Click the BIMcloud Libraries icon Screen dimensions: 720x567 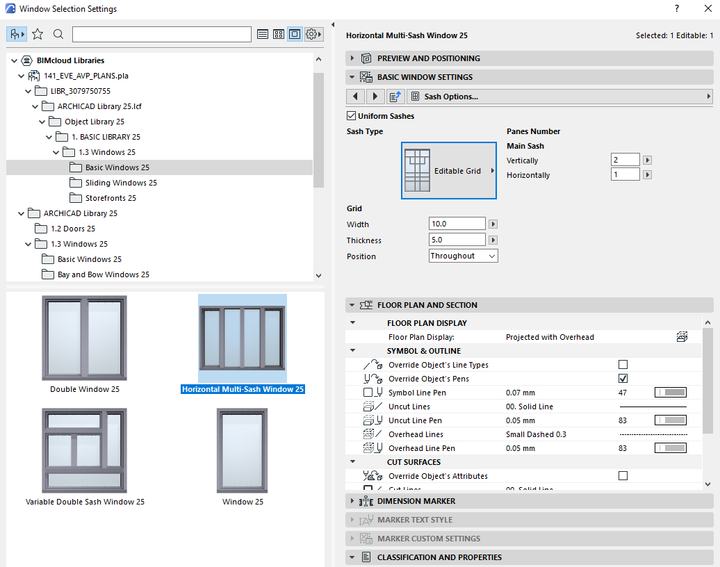pos(27,60)
